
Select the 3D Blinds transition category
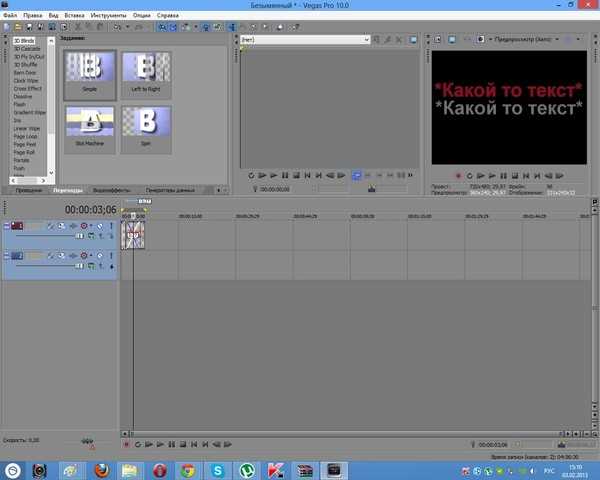(x=24, y=41)
